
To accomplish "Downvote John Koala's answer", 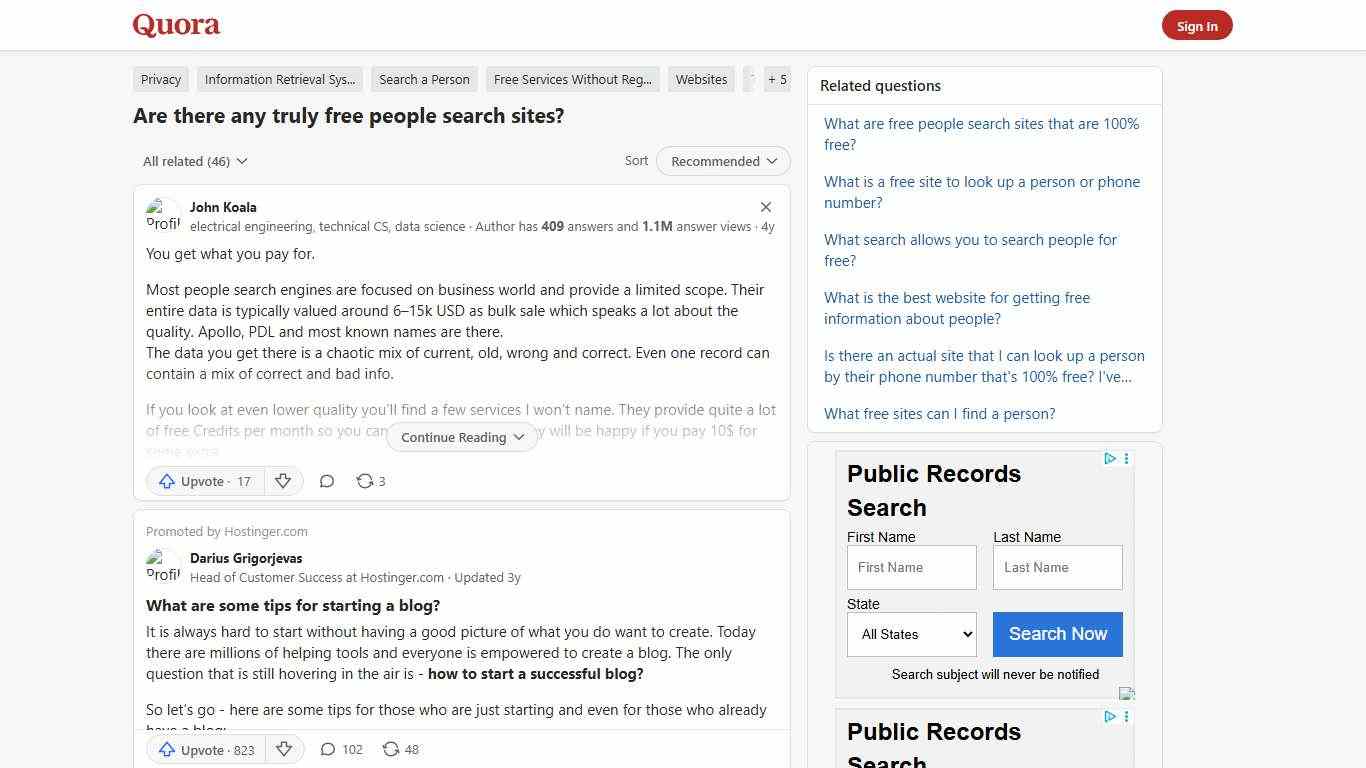I will tap(283, 481).
